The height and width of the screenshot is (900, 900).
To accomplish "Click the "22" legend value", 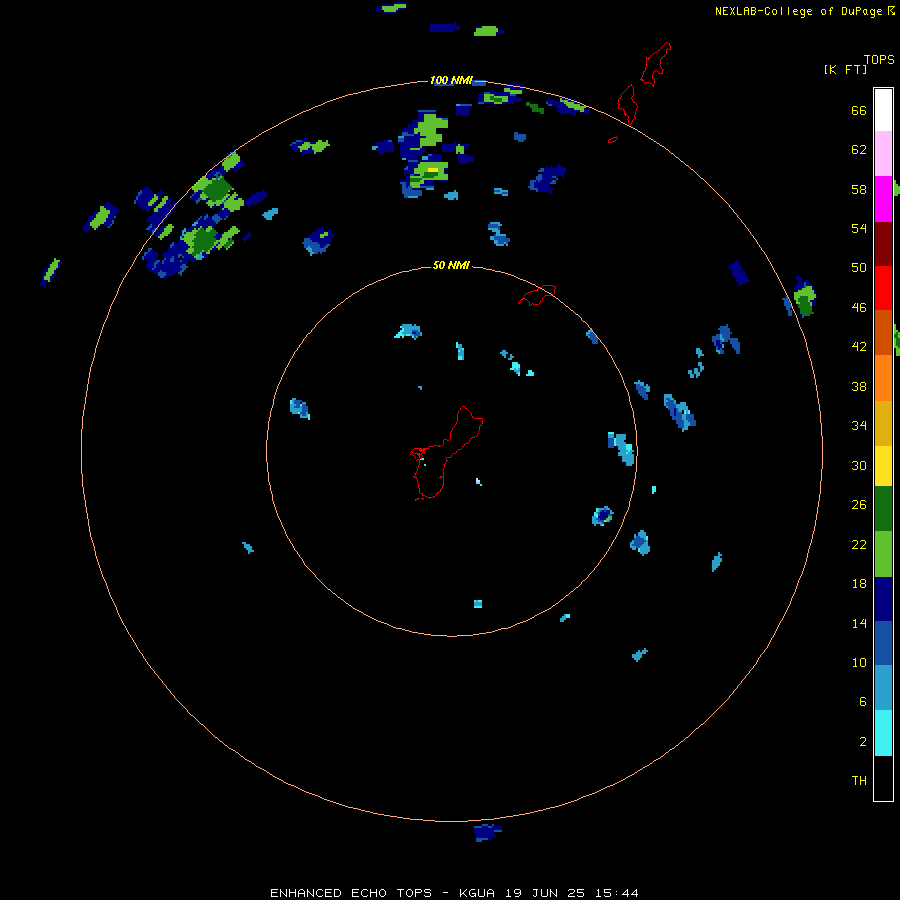I will 859,544.
